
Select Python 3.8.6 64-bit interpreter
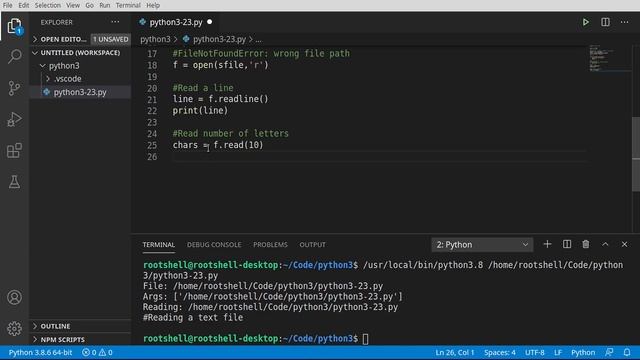[x=40, y=352]
